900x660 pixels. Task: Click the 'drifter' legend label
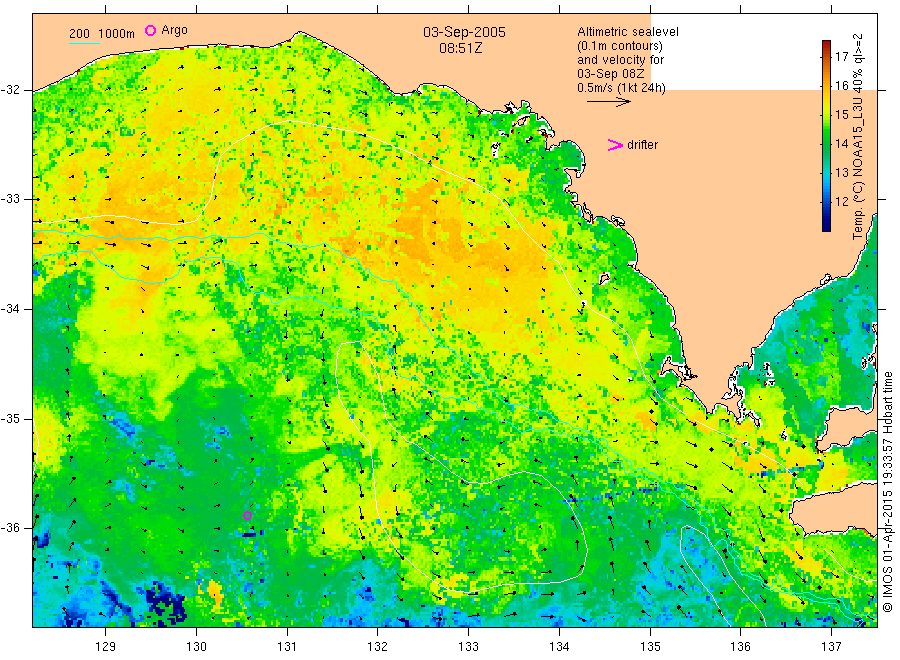coord(642,145)
